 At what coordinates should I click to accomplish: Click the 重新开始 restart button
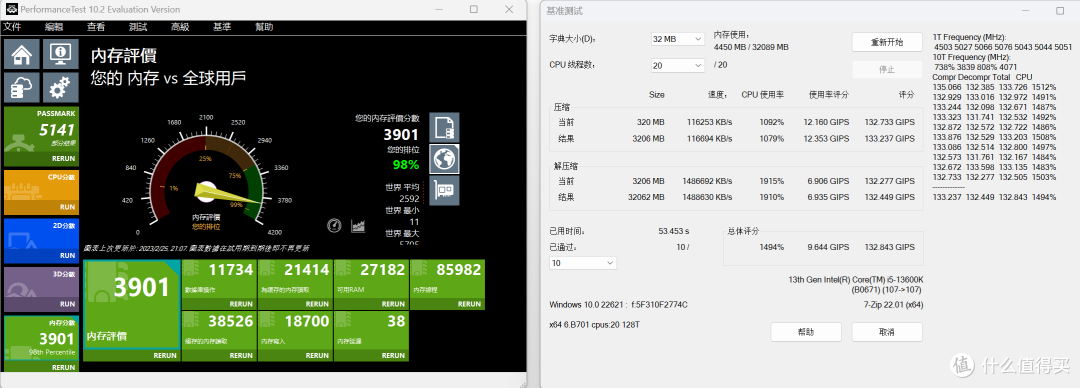point(886,42)
